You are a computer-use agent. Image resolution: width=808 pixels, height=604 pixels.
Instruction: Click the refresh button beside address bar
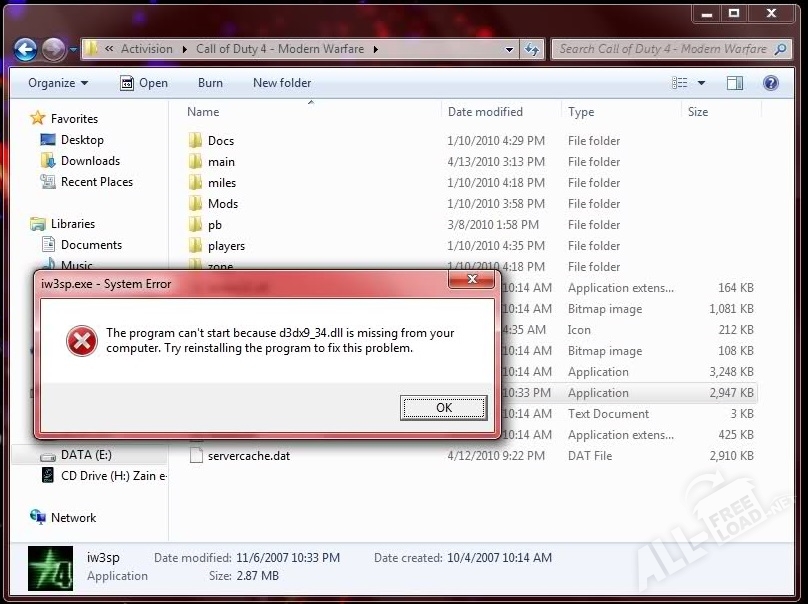pyautogui.click(x=532, y=49)
